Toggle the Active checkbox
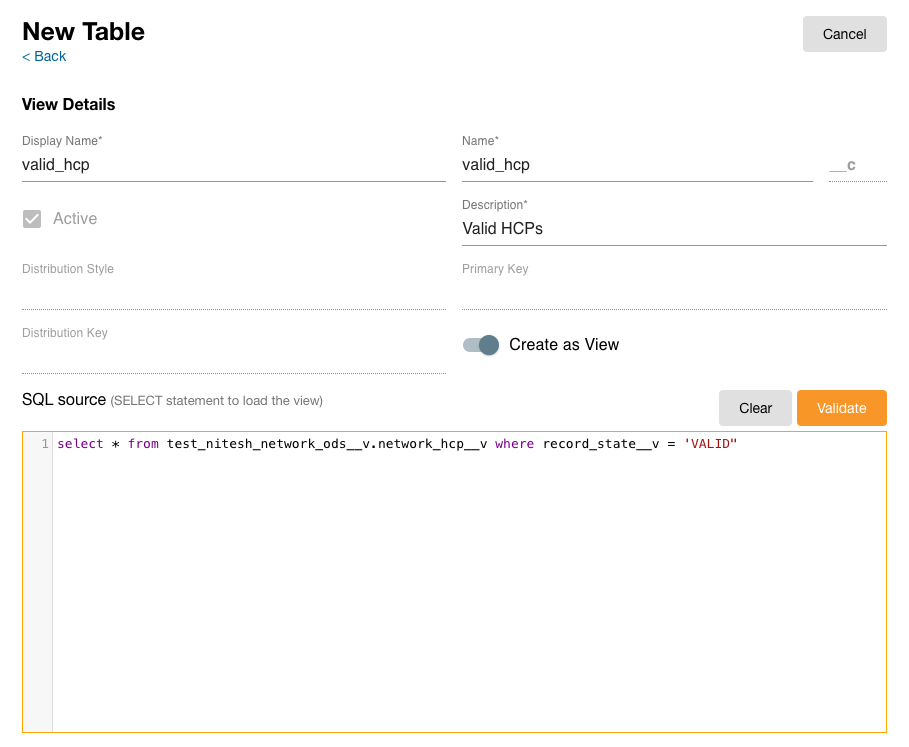 tap(32, 219)
